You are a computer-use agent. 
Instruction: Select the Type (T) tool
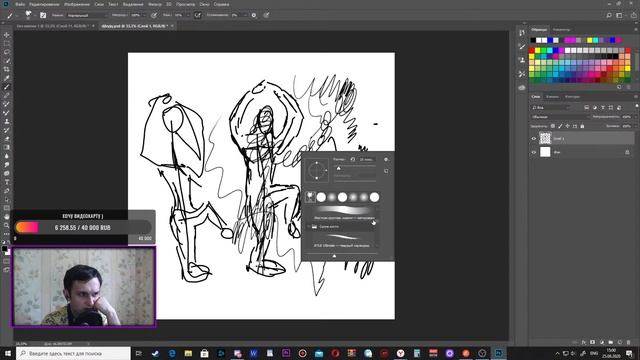pos(7,182)
